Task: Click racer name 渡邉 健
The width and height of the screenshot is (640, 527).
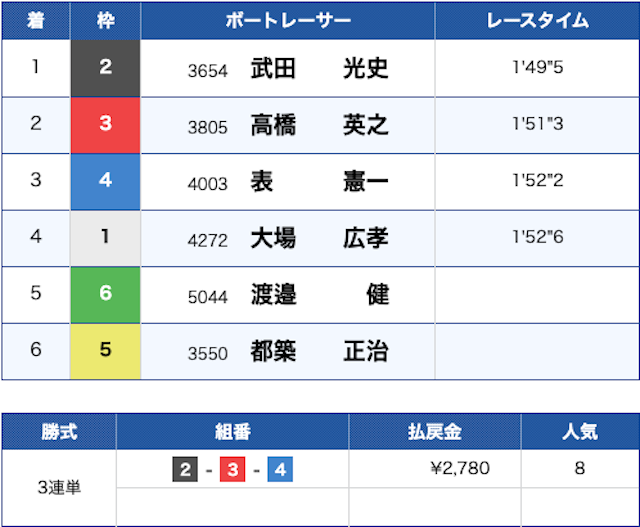Action: [x=319, y=295]
